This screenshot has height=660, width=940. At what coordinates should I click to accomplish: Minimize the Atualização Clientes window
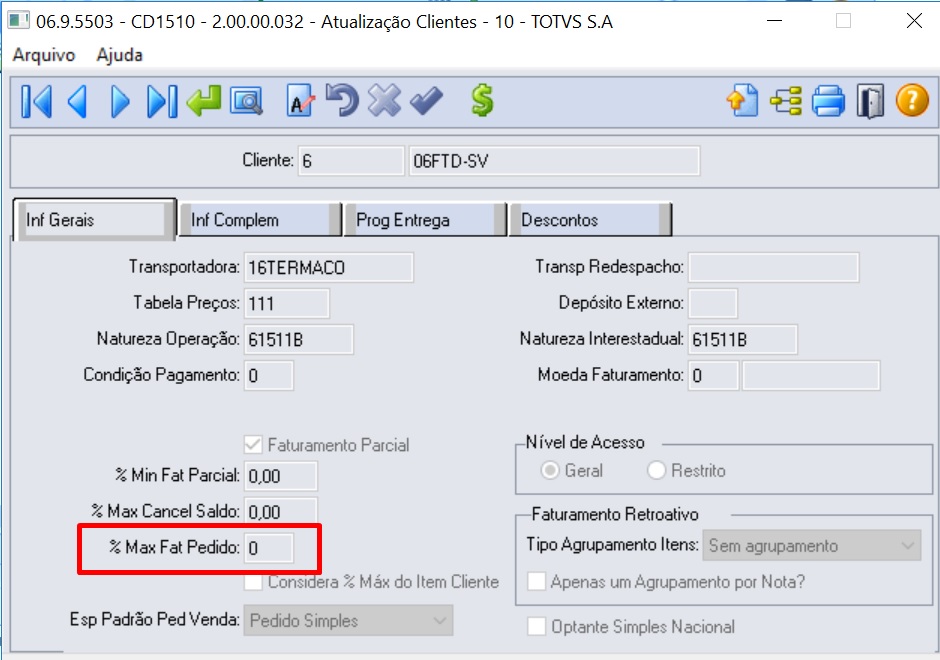click(775, 21)
